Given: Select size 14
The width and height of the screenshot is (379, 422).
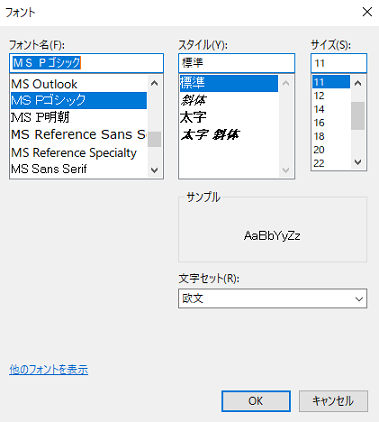Looking at the screenshot, I should 331,109.
